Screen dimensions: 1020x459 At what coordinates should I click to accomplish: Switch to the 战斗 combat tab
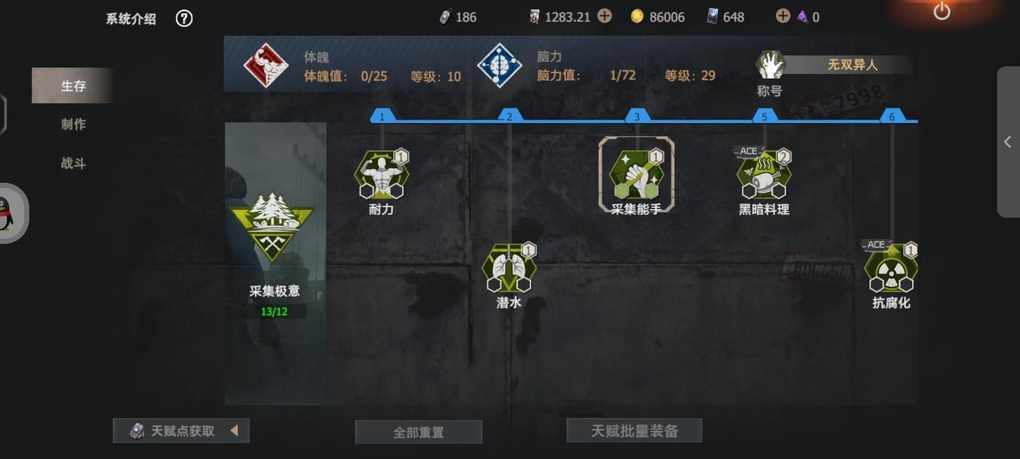coord(73,163)
